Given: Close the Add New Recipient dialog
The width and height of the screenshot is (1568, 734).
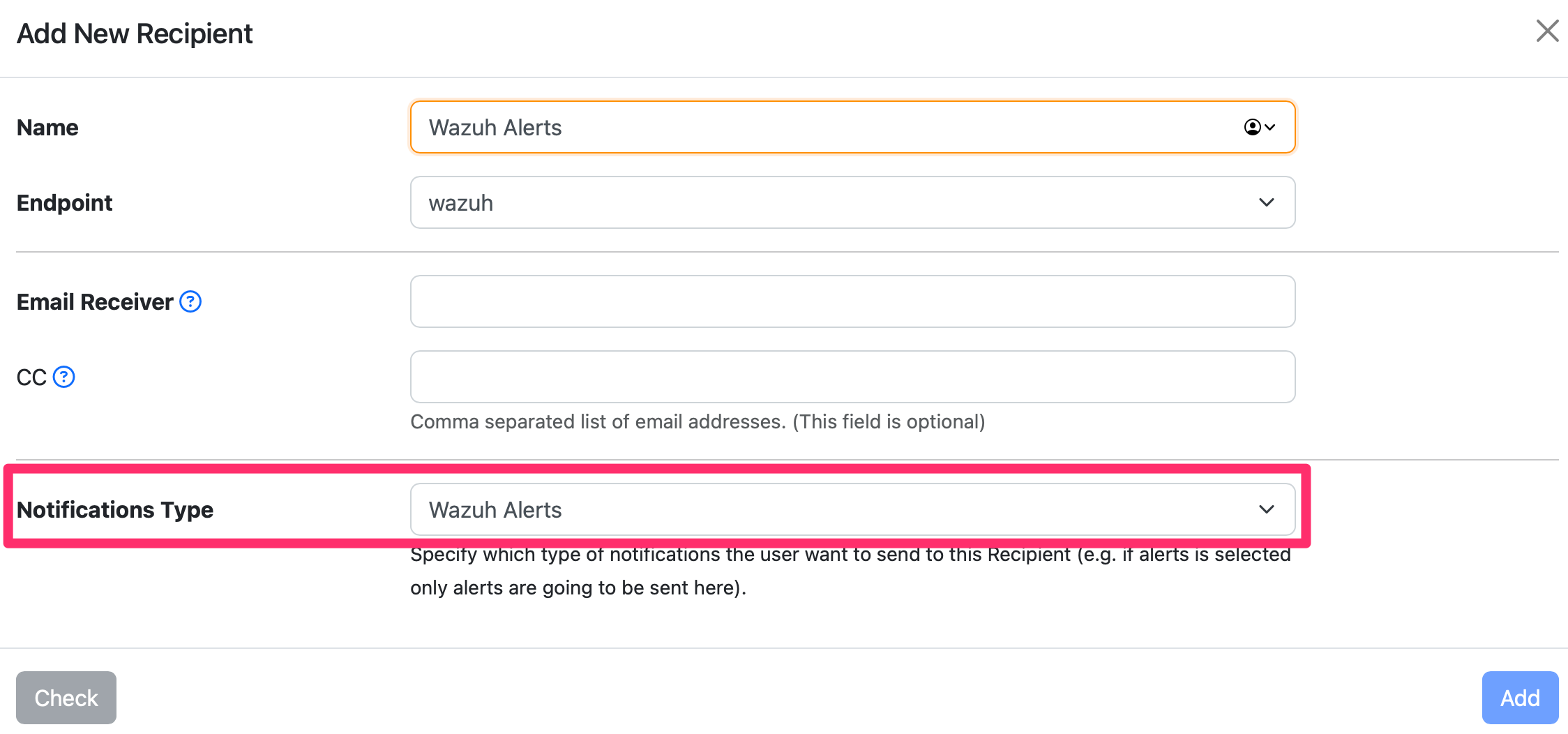Looking at the screenshot, I should (x=1547, y=31).
